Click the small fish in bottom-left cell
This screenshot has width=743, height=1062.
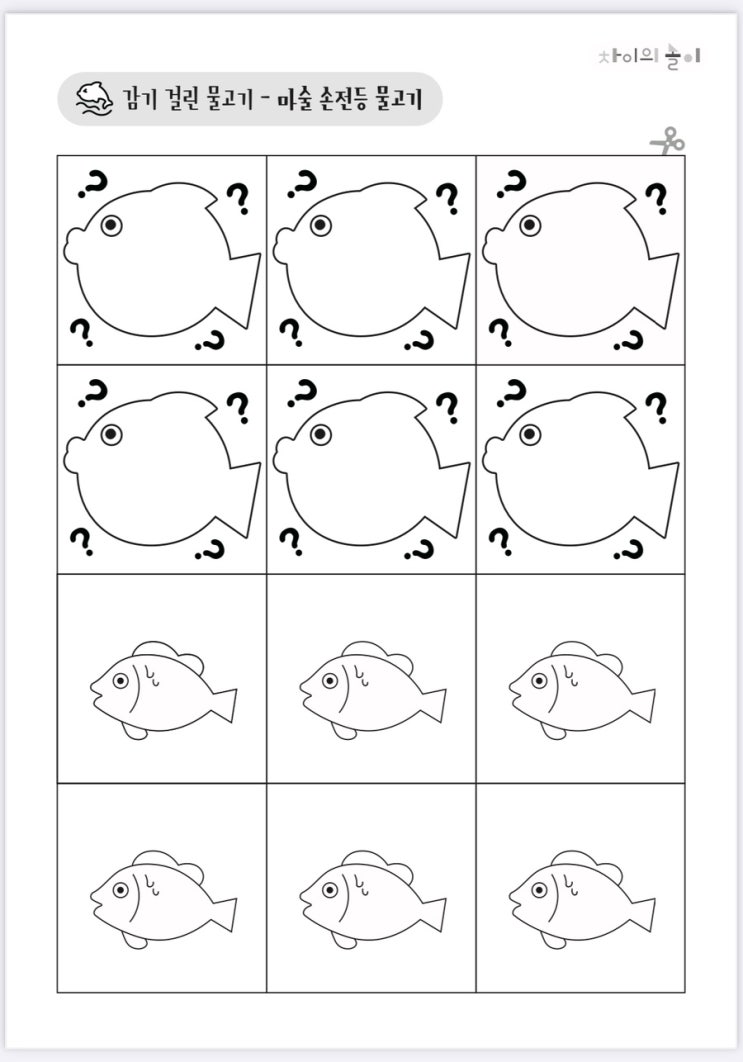click(163, 899)
